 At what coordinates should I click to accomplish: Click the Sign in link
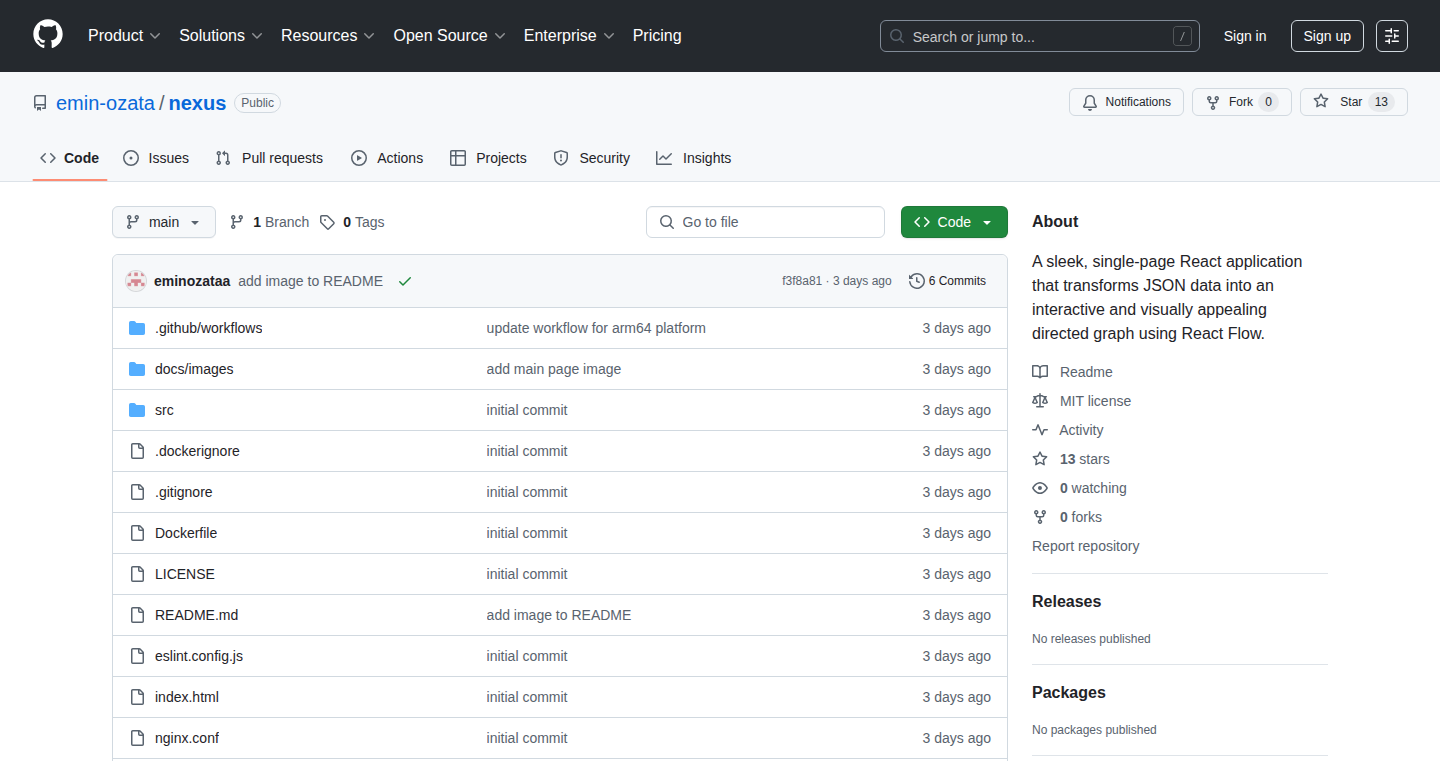tap(1245, 36)
